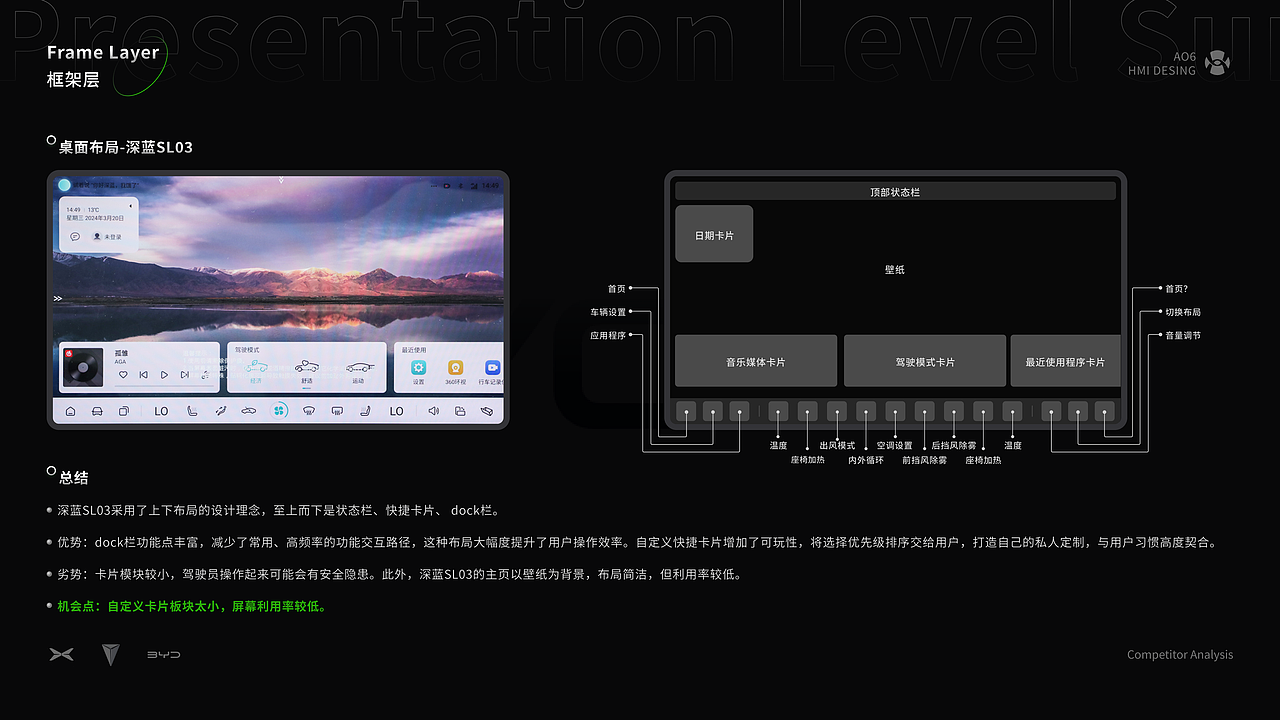
Task: Select 经济 driving mode
Action: [257, 371]
